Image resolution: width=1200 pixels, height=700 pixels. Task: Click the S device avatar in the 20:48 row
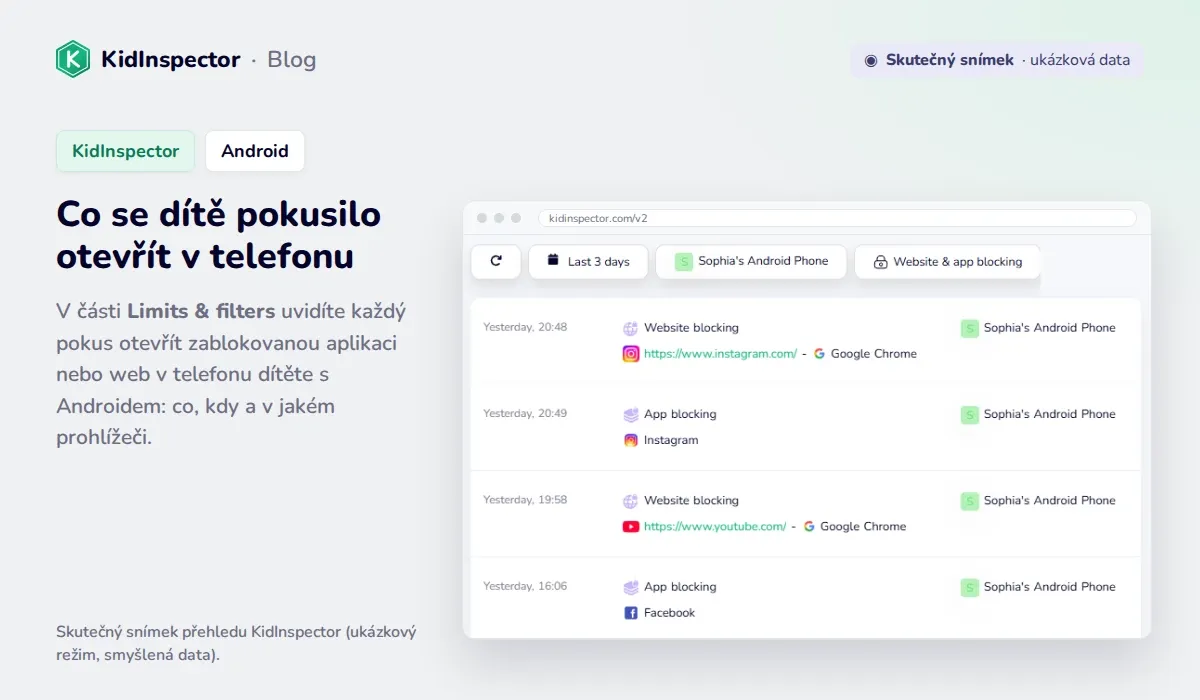(x=969, y=328)
